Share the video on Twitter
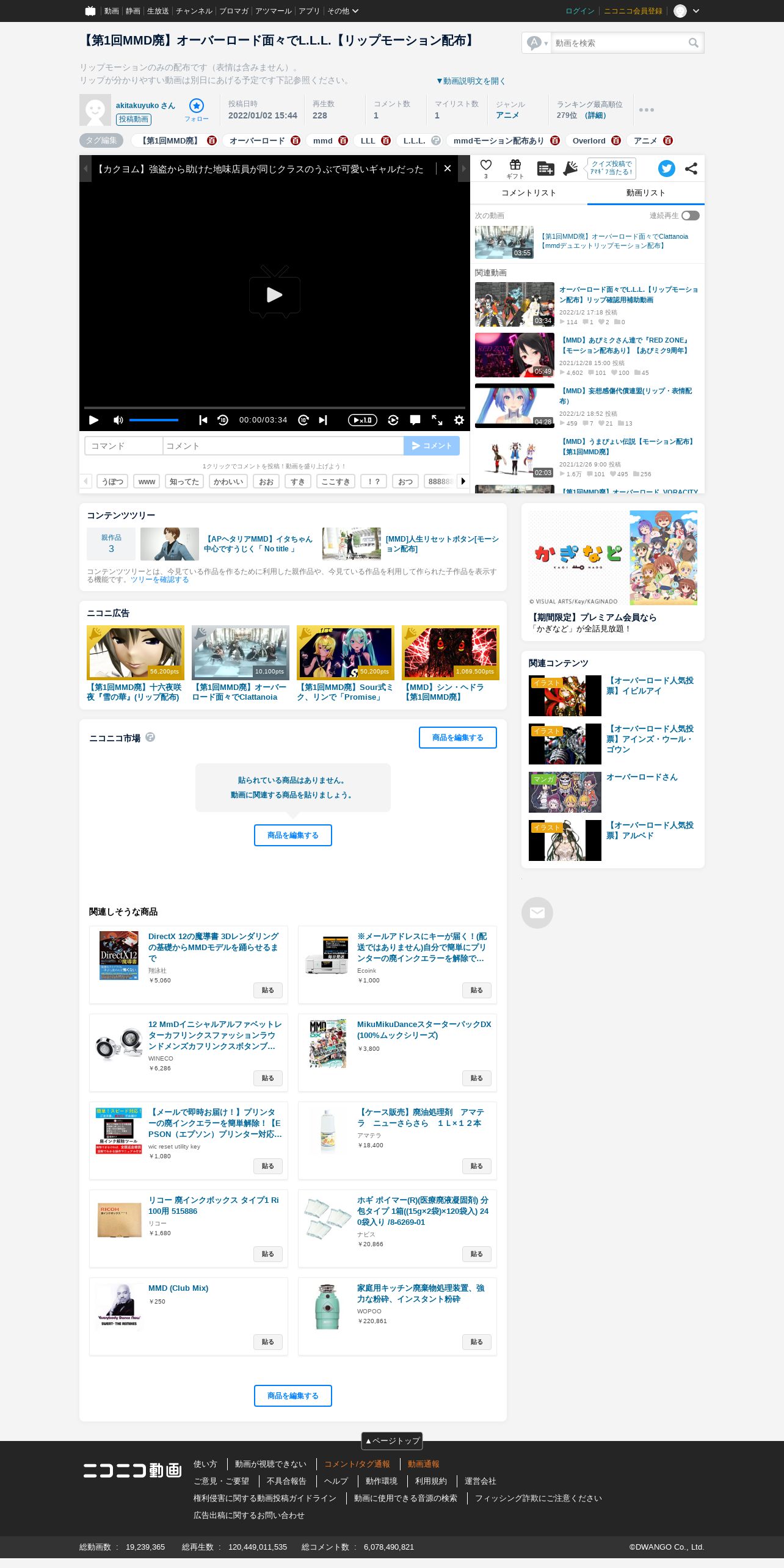This screenshot has width=784, height=1568. tap(667, 169)
